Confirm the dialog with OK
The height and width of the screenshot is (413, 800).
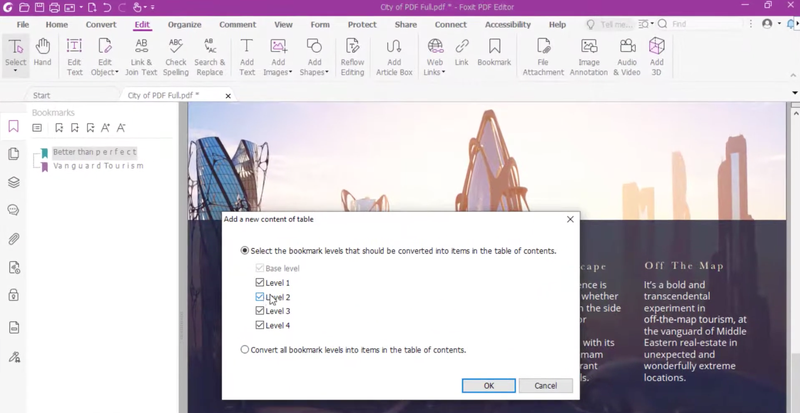tap(489, 385)
